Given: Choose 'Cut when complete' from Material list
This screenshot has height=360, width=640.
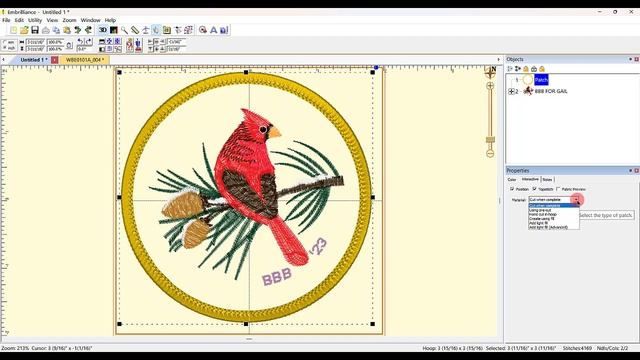Looking at the screenshot, I should 554,206.
